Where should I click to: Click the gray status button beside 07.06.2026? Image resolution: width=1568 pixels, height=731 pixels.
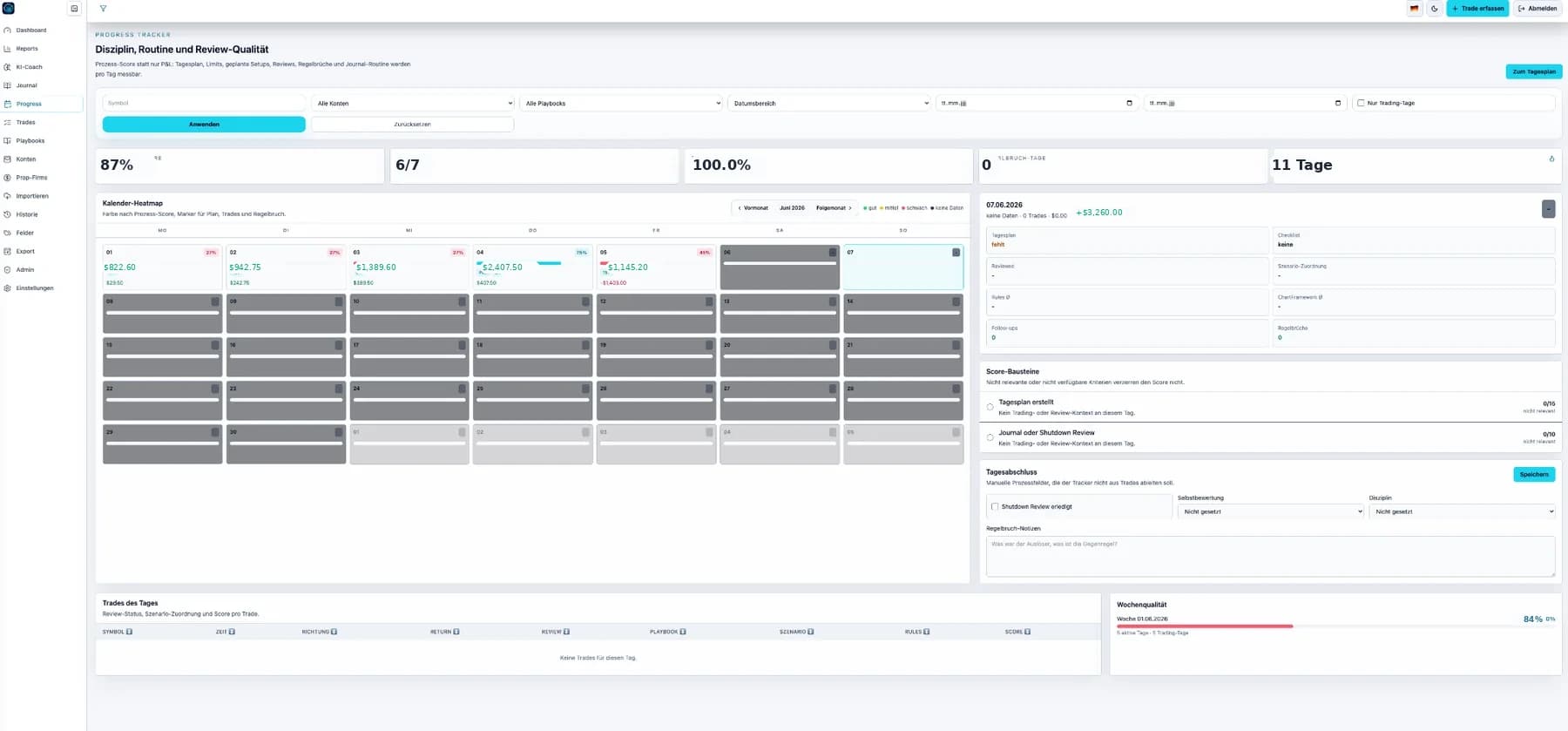coord(1548,209)
